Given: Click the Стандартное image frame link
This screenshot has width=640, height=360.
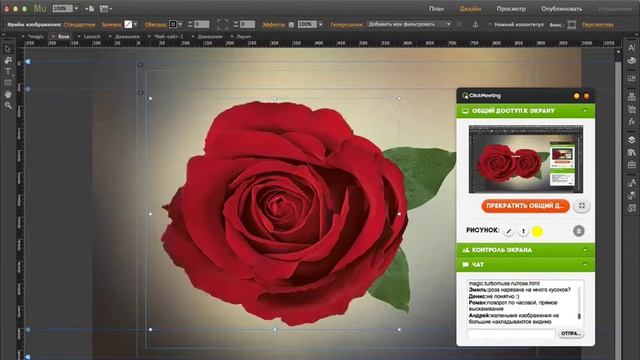Looking at the screenshot, I should 79,24.
